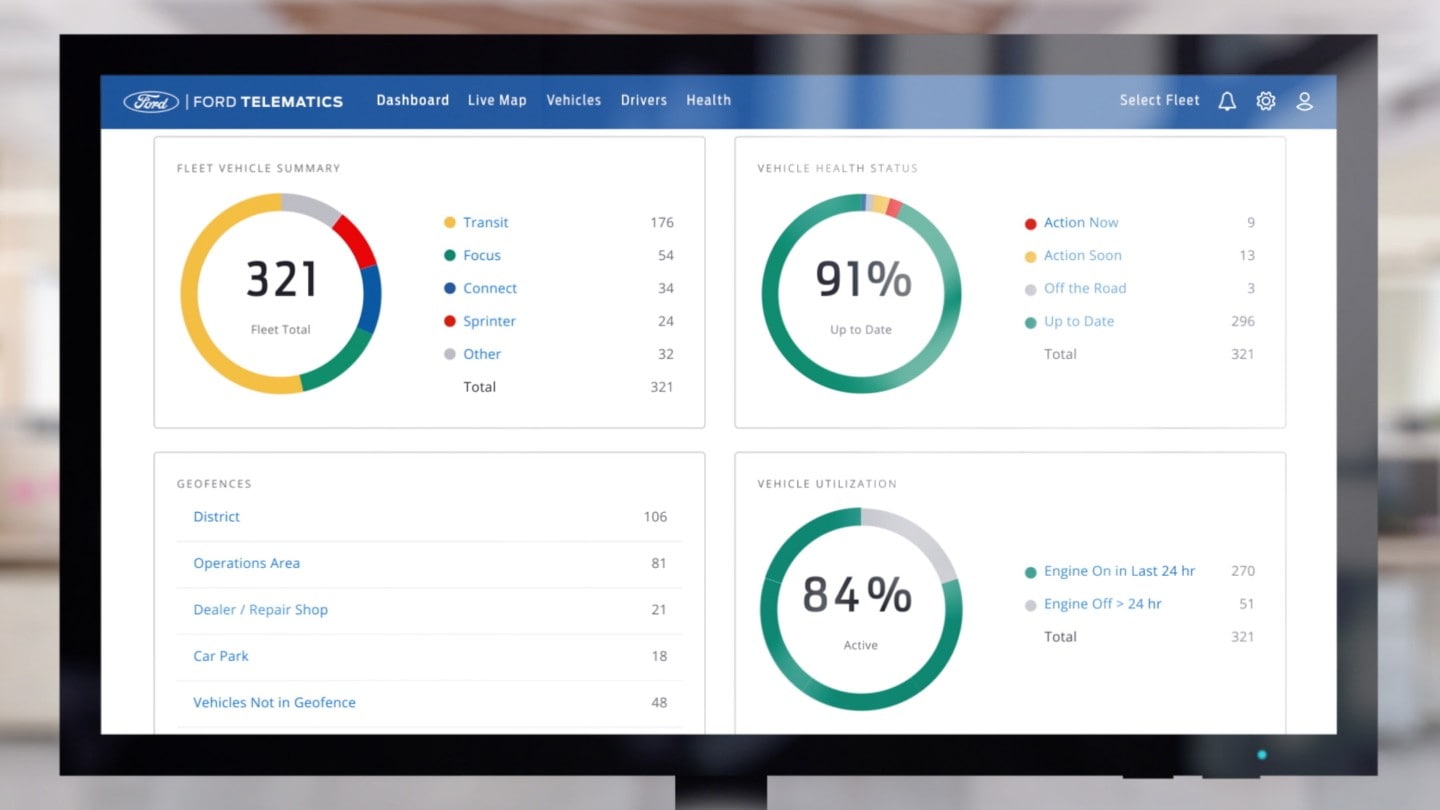Open the Off the Road link
The width and height of the screenshot is (1440, 810).
[x=1085, y=288]
